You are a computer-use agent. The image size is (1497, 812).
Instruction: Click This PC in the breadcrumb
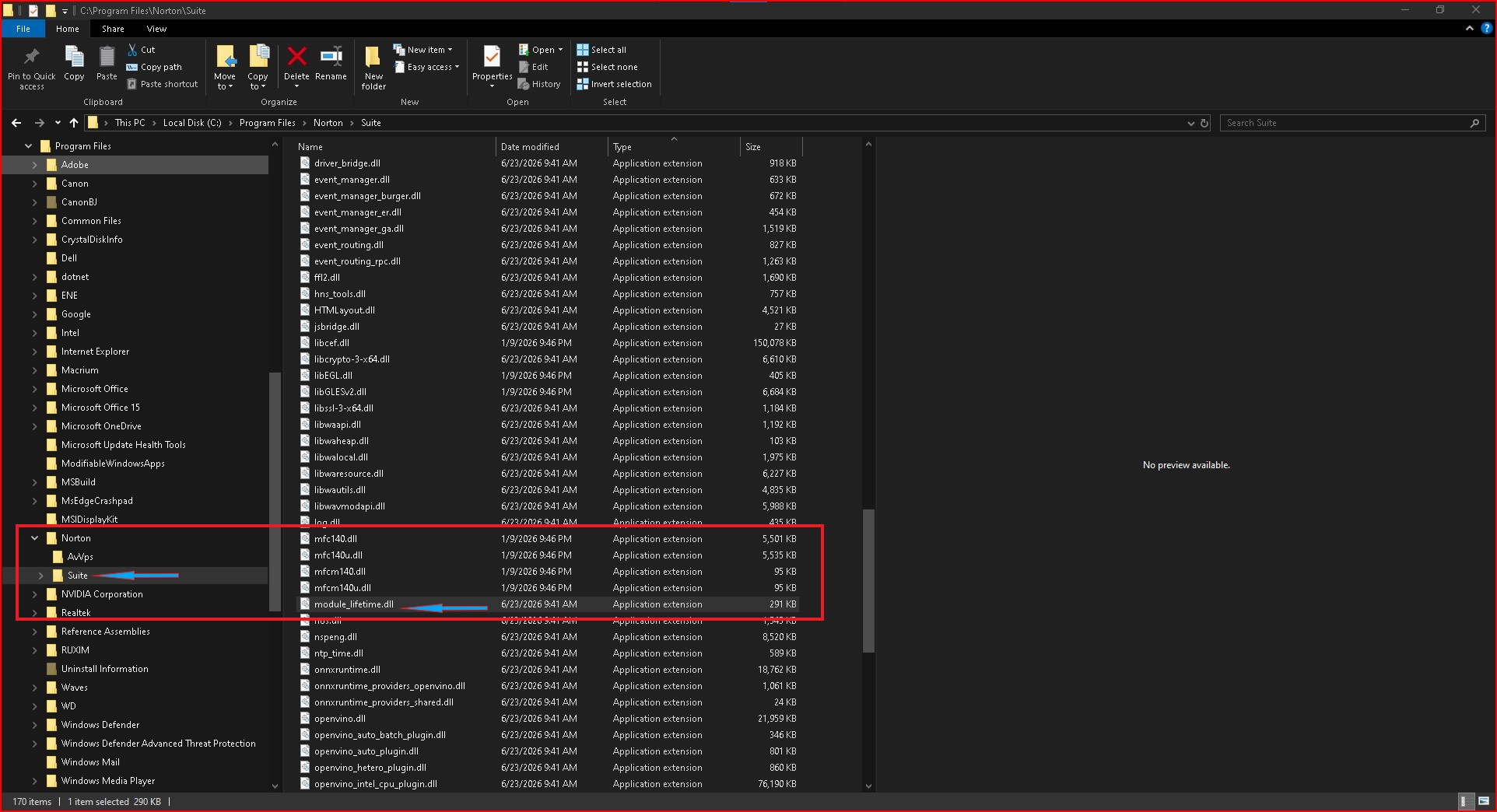tap(130, 123)
